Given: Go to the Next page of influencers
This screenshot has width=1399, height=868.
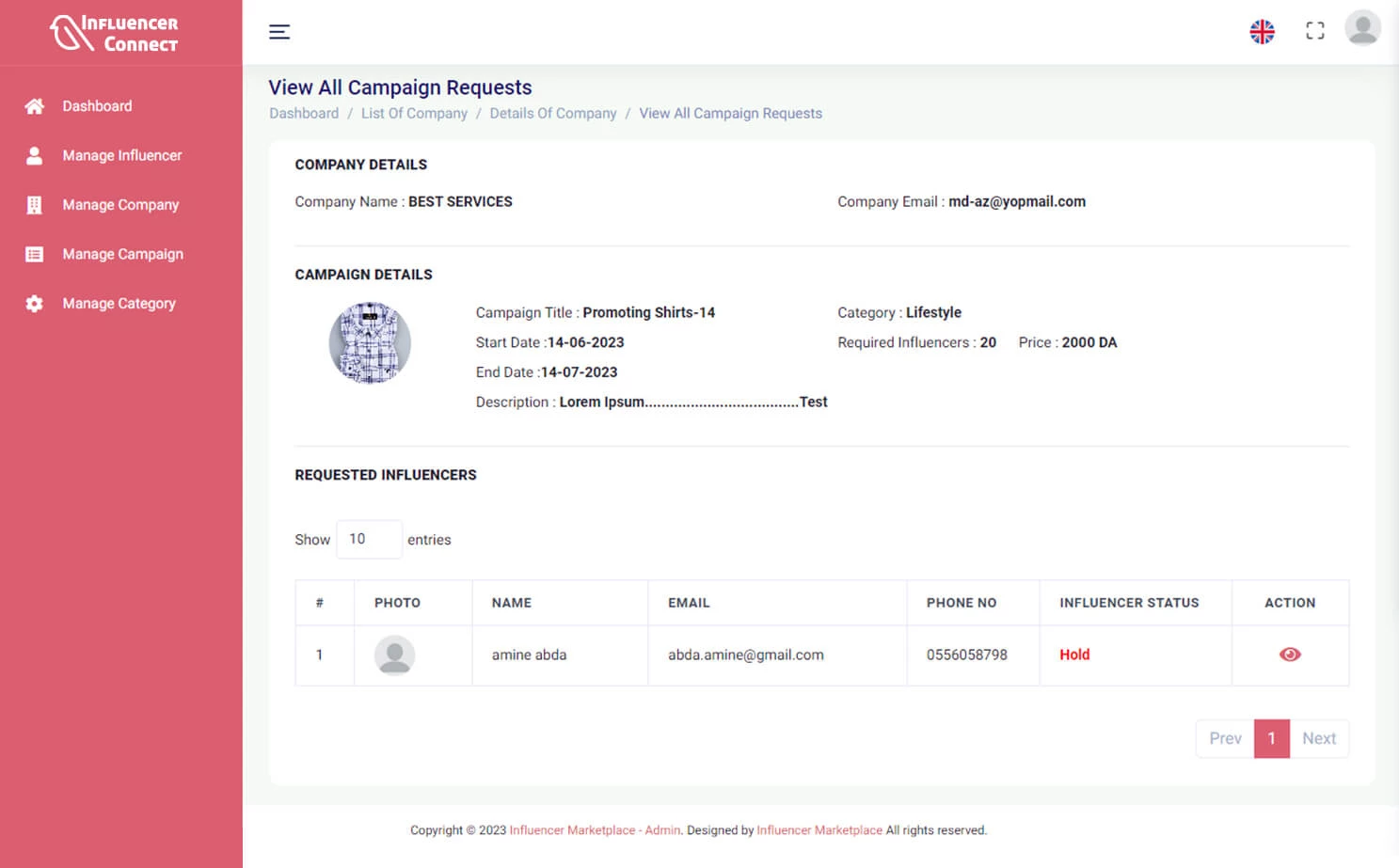Looking at the screenshot, I should point(1319,738).
